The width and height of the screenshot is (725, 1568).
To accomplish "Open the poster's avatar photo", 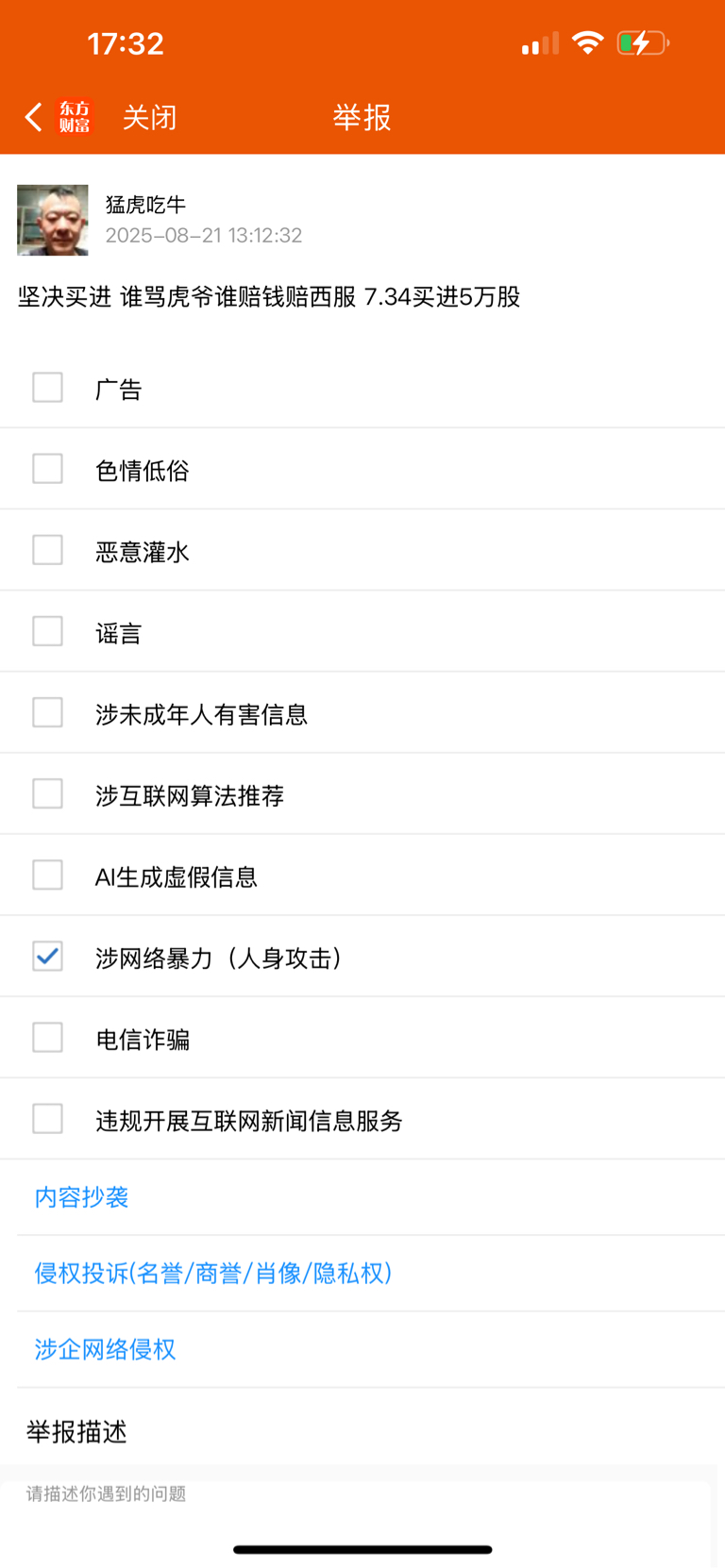I will [53, 220].
